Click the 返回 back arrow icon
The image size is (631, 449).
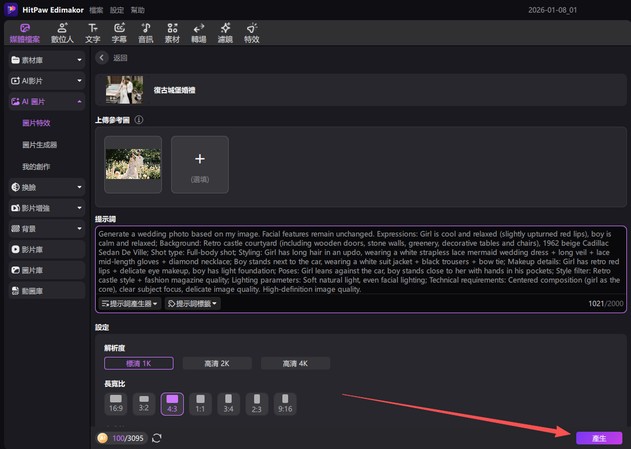(x=101, y=59)
